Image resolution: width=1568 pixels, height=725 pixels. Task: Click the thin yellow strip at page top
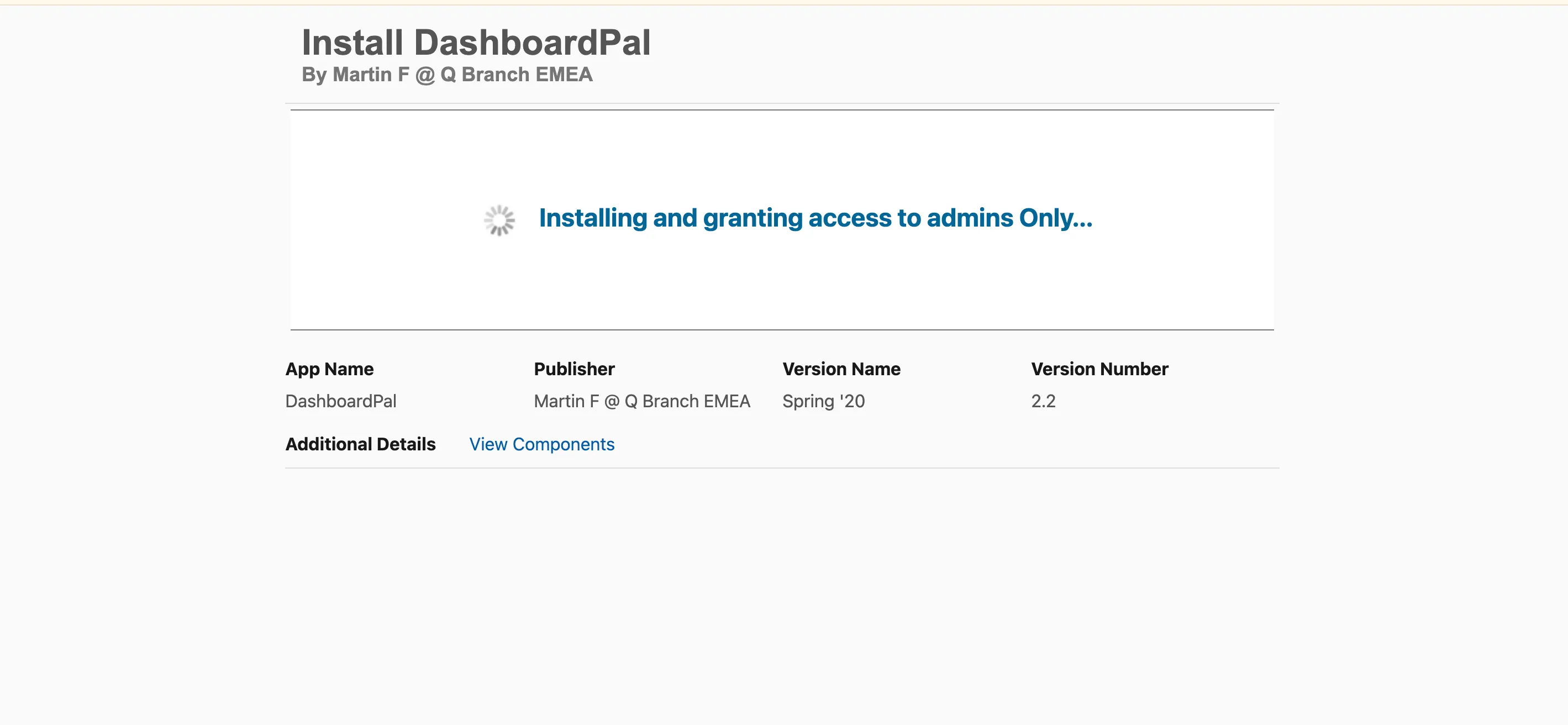point(784,2)
